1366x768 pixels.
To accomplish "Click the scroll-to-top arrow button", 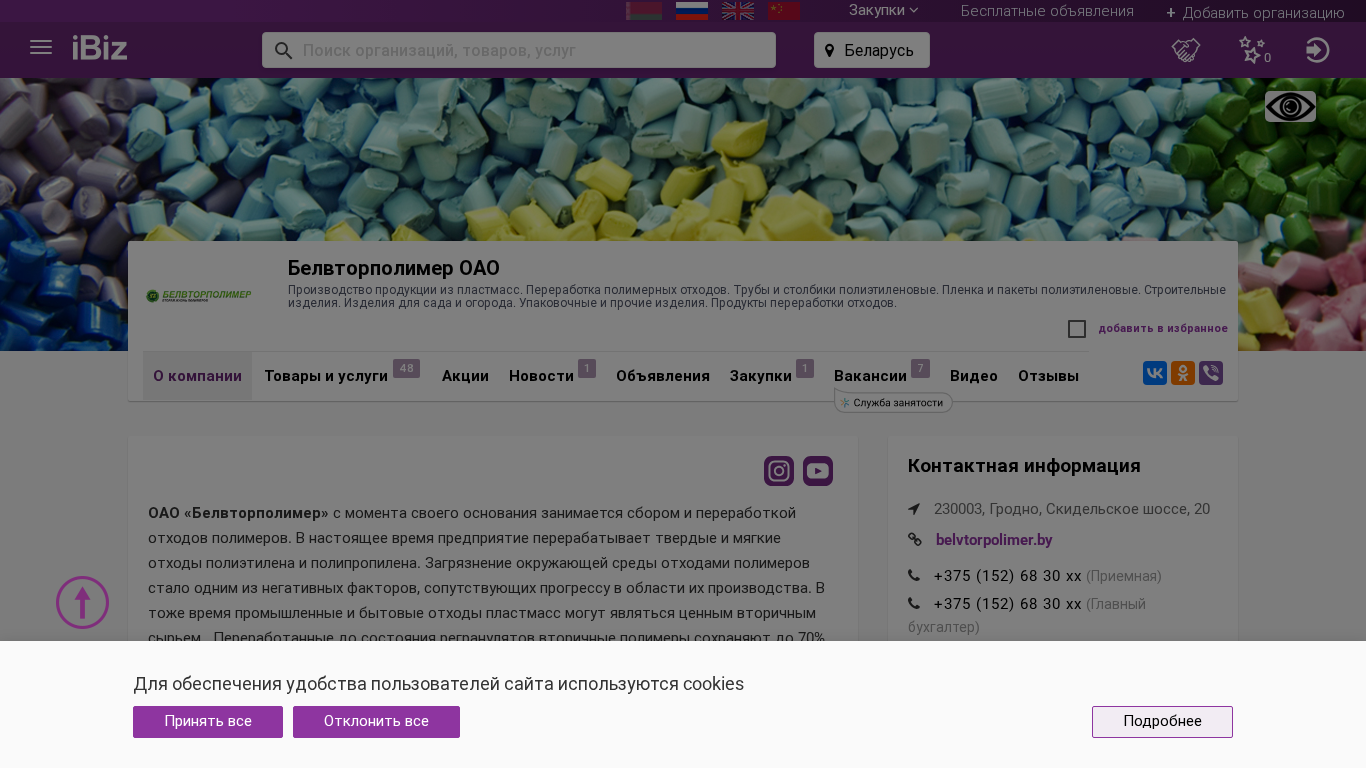I will 82,602.
